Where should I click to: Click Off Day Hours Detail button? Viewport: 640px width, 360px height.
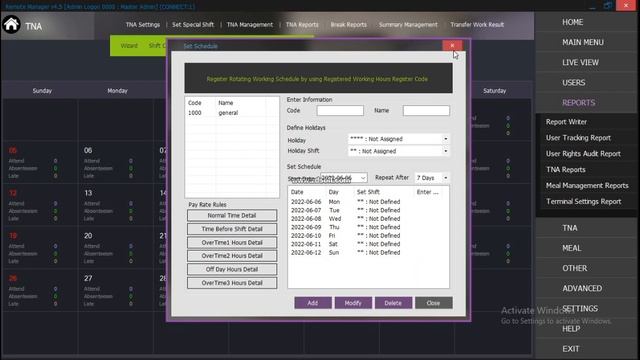click(232, 269)
